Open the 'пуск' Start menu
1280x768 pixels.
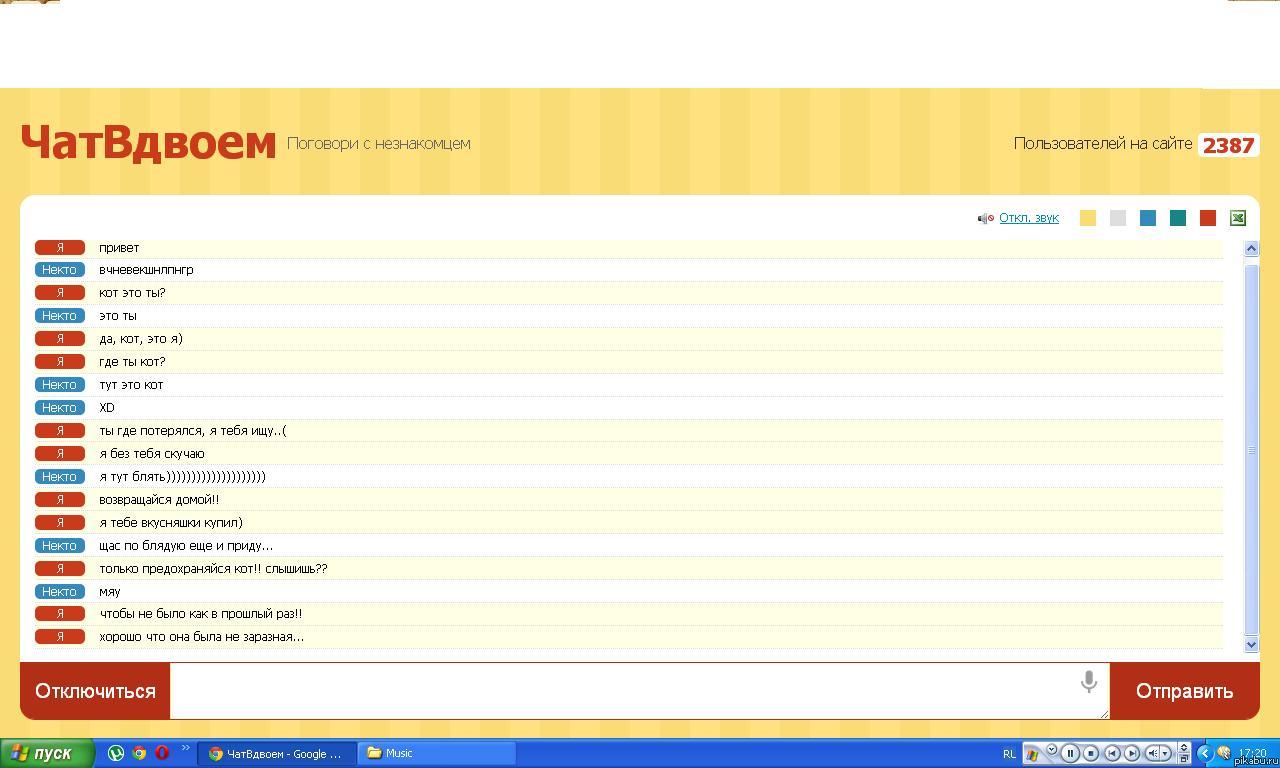pyautogui.click(x=47, y=753)
